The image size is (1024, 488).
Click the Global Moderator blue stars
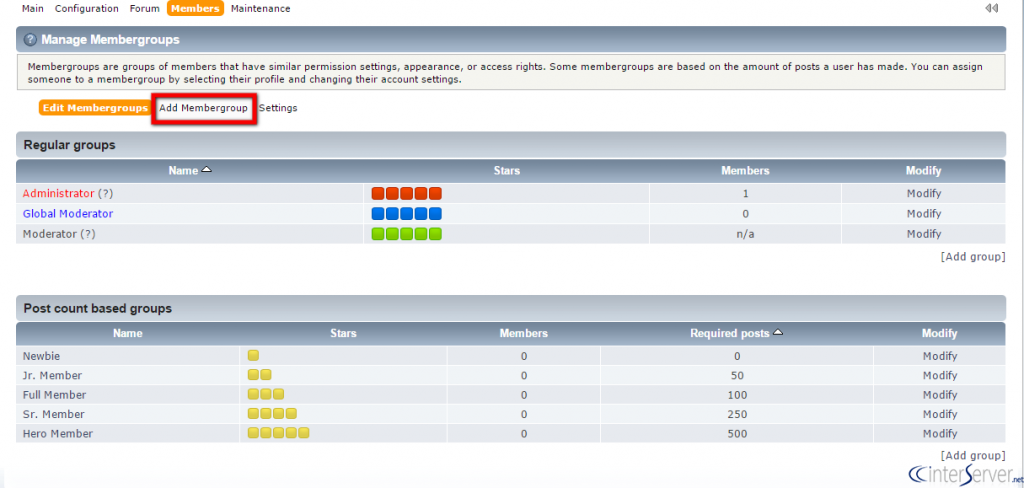click(x=407, y=214)
